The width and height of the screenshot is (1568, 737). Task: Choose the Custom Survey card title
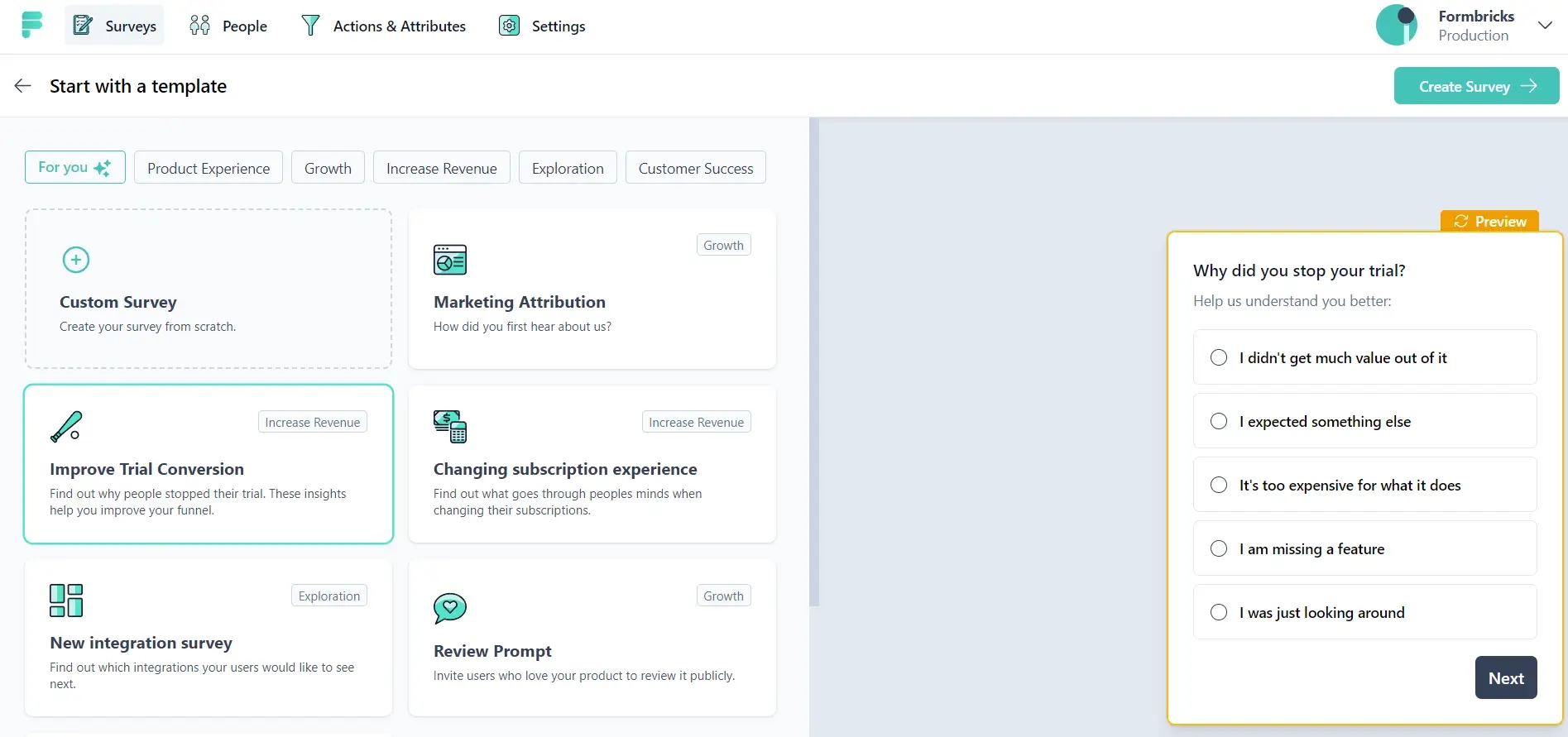click(x=118, y=302)
